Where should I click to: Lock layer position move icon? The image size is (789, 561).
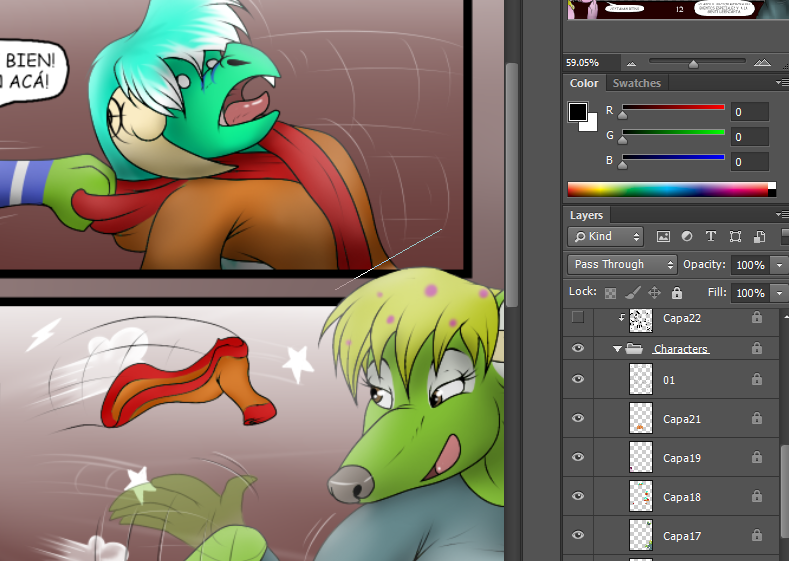(654, 292)
